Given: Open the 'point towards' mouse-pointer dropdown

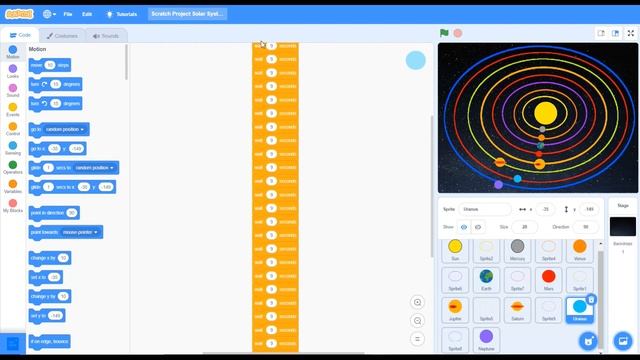Looking at the screenshot, I should [80, 232].
